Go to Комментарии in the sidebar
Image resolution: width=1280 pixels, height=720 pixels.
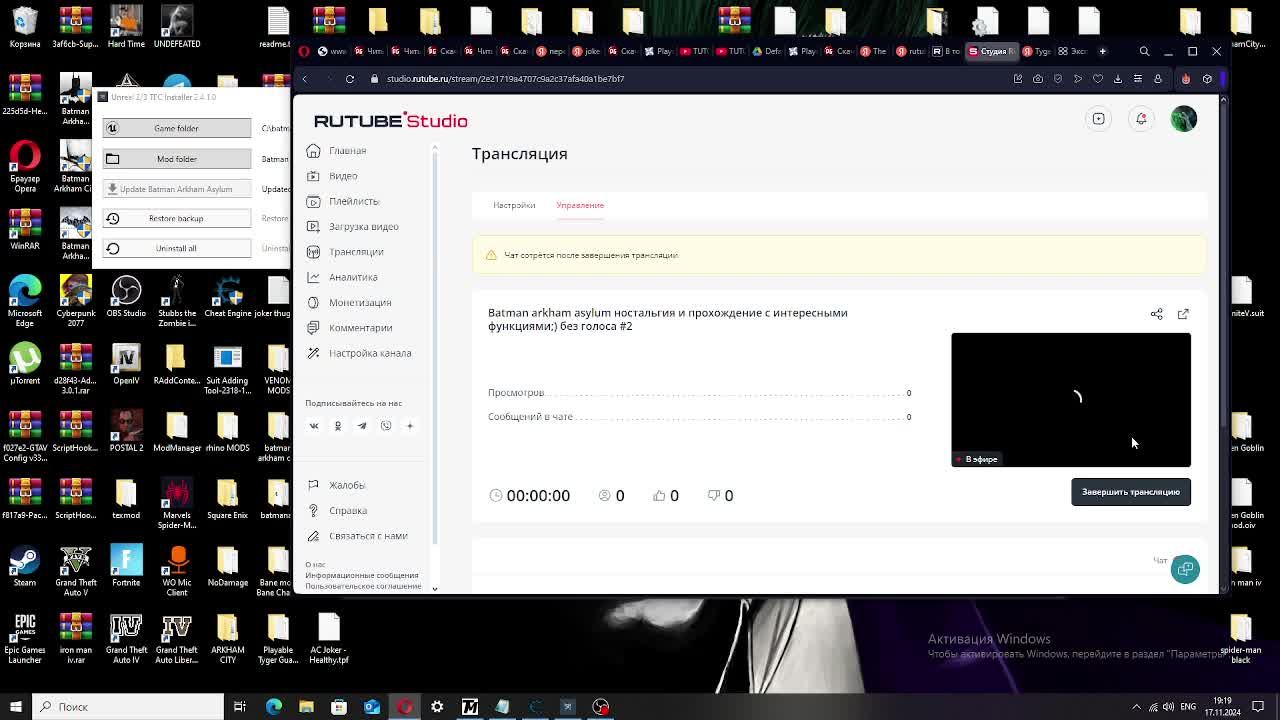pyautogui.click(x=349, y=328)
